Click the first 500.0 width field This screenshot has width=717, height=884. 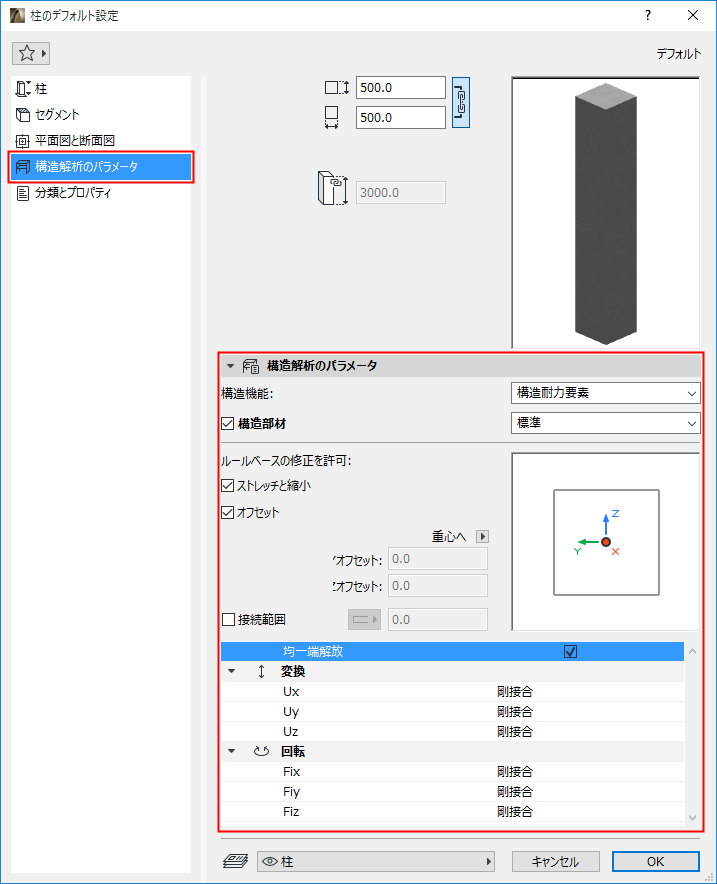[x=401, y=87]
